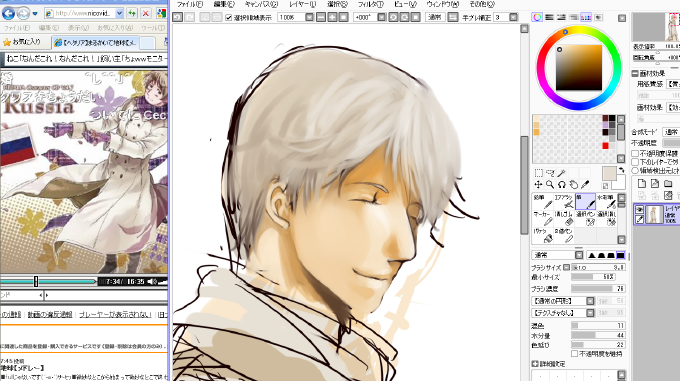This screenshot has width=680, height=381.
Task: Click the foreground color swatch
Action: click(x=609, y=173)
